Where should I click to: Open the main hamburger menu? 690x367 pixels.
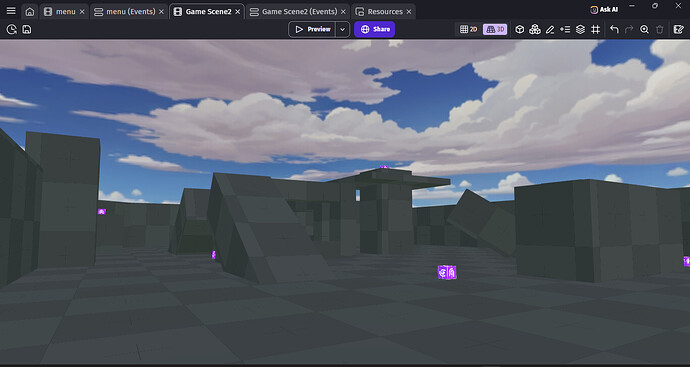[x=11, y=11]
